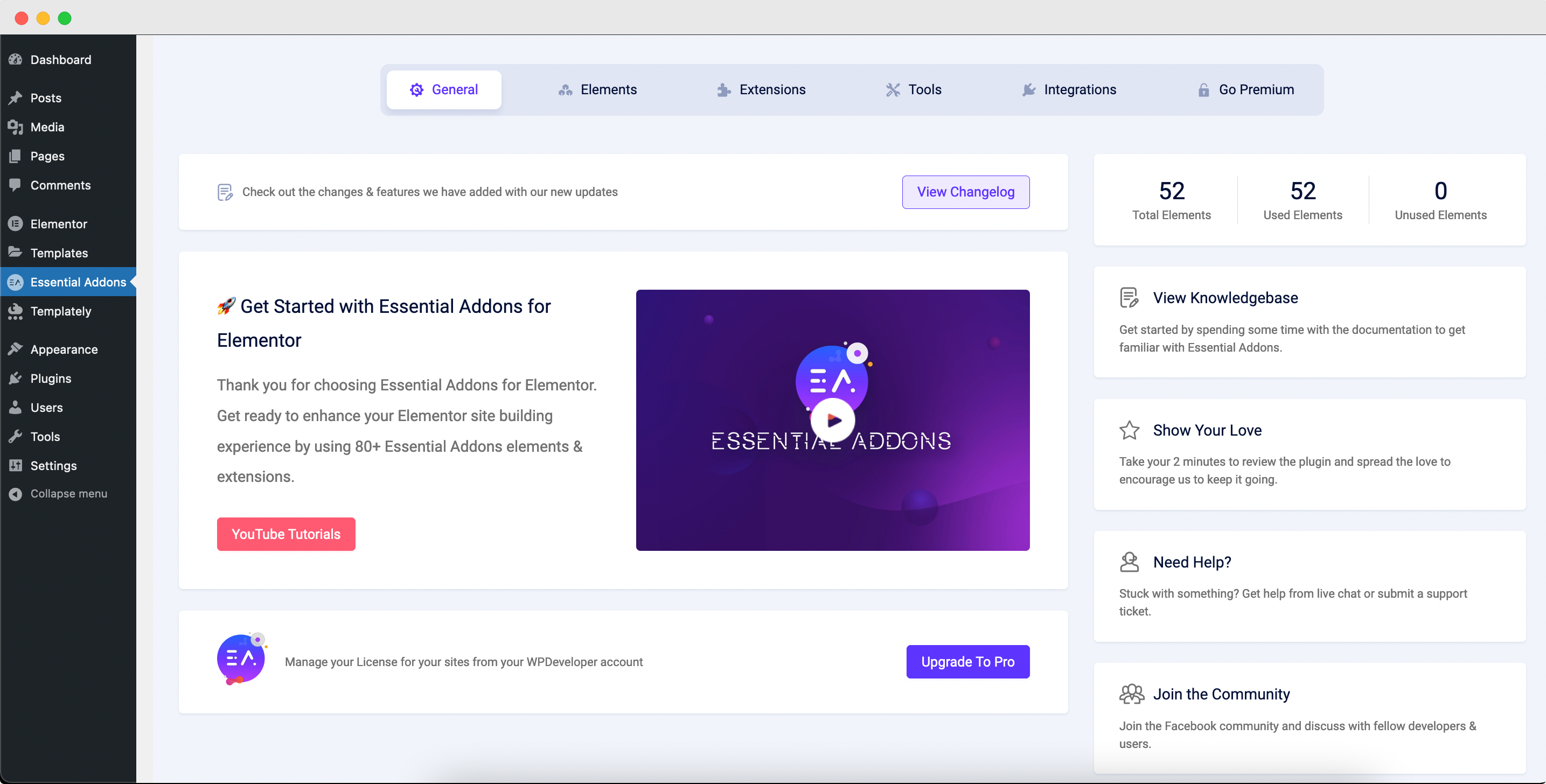Open the Extensions tab
The width and height of the screenshot is (1546, 784).
point(761,90)
